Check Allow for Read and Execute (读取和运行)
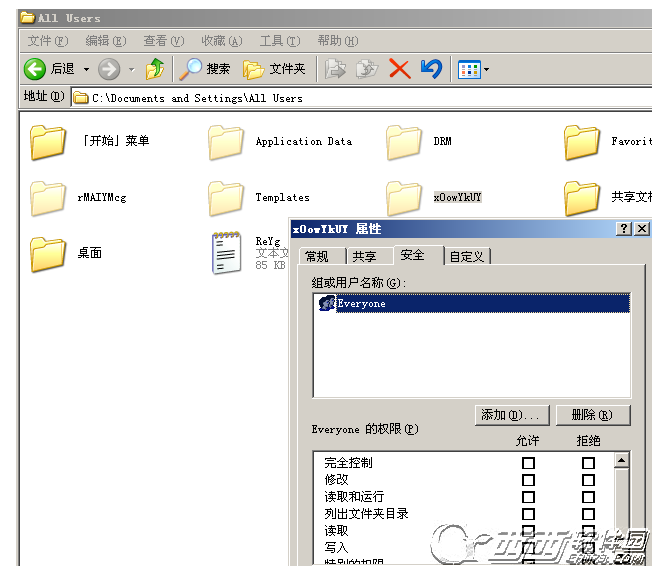The height and width of the screenshot is (581, 672). pos(528,497)
